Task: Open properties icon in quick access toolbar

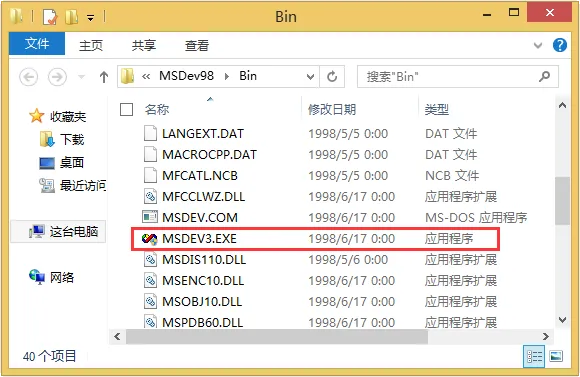Action: coord(50,17)
